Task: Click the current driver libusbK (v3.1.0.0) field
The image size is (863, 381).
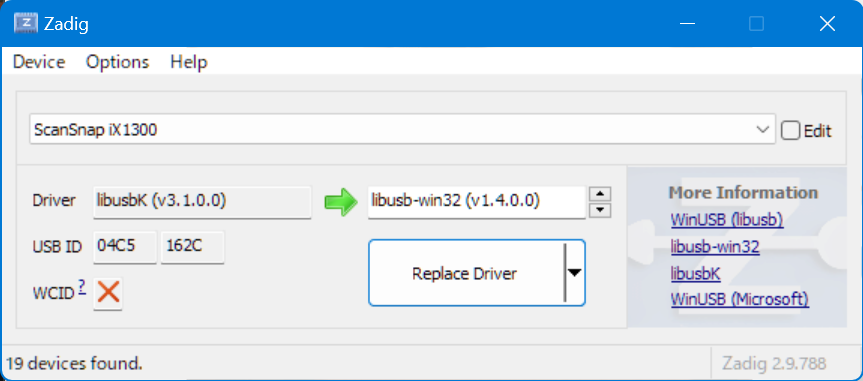Action: 202,202
